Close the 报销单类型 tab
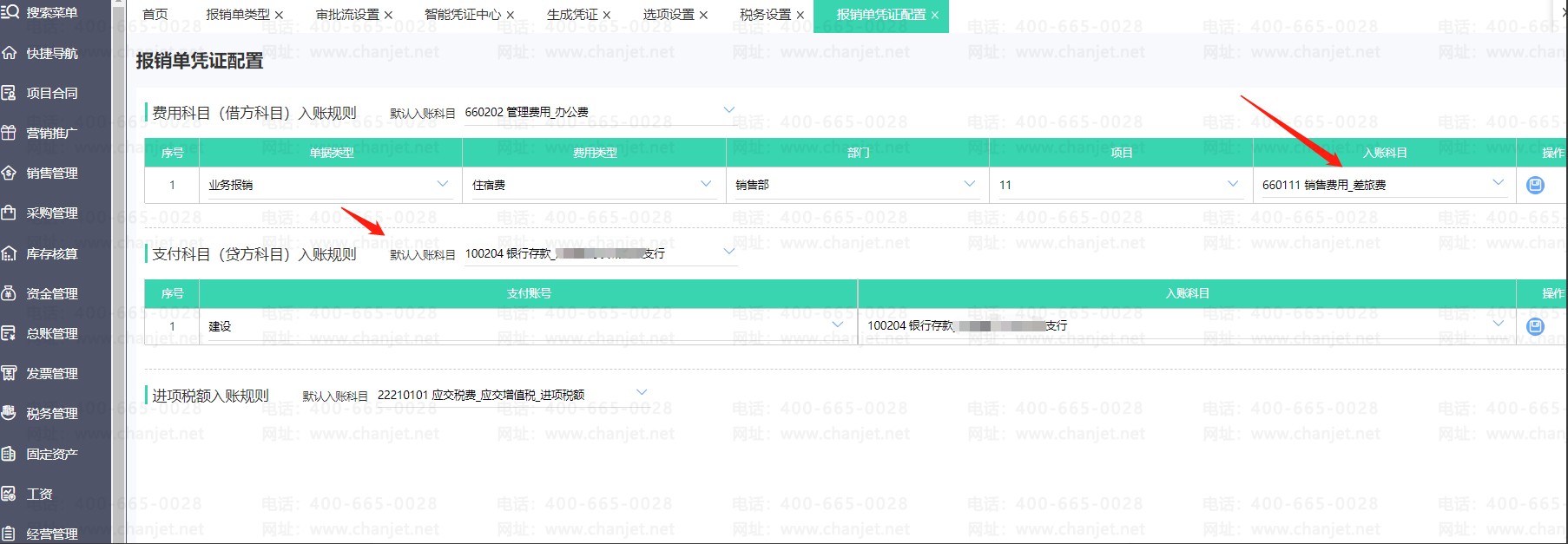Image resolution: width=1568 pixels, height=544 pixels. coord(279,15)
